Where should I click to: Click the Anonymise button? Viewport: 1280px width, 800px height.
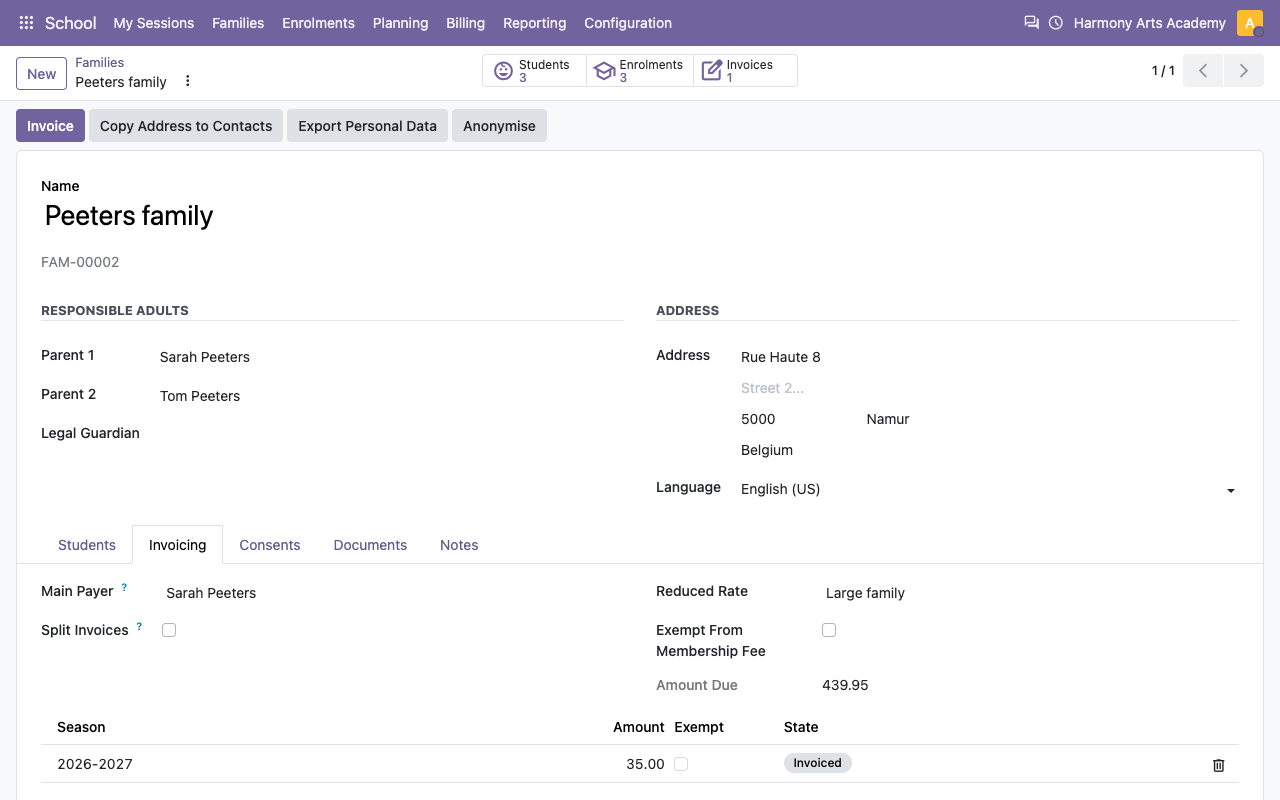tap(499, 126)
